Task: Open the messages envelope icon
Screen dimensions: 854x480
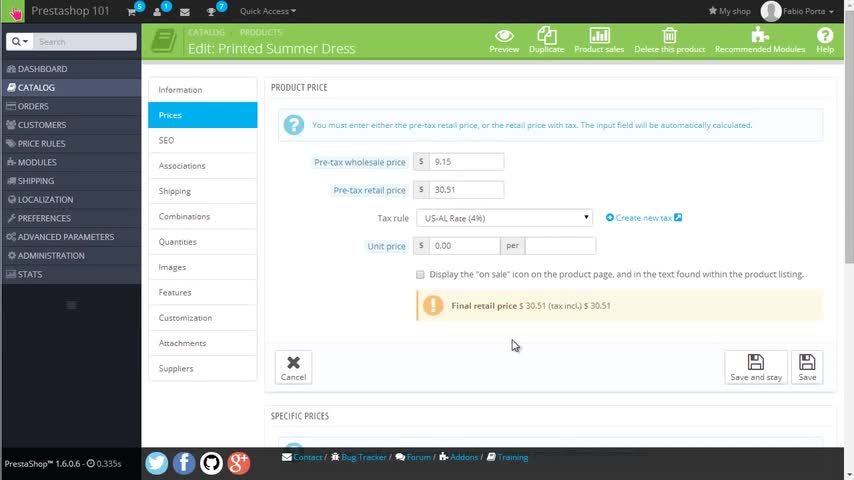Action: 185,11
